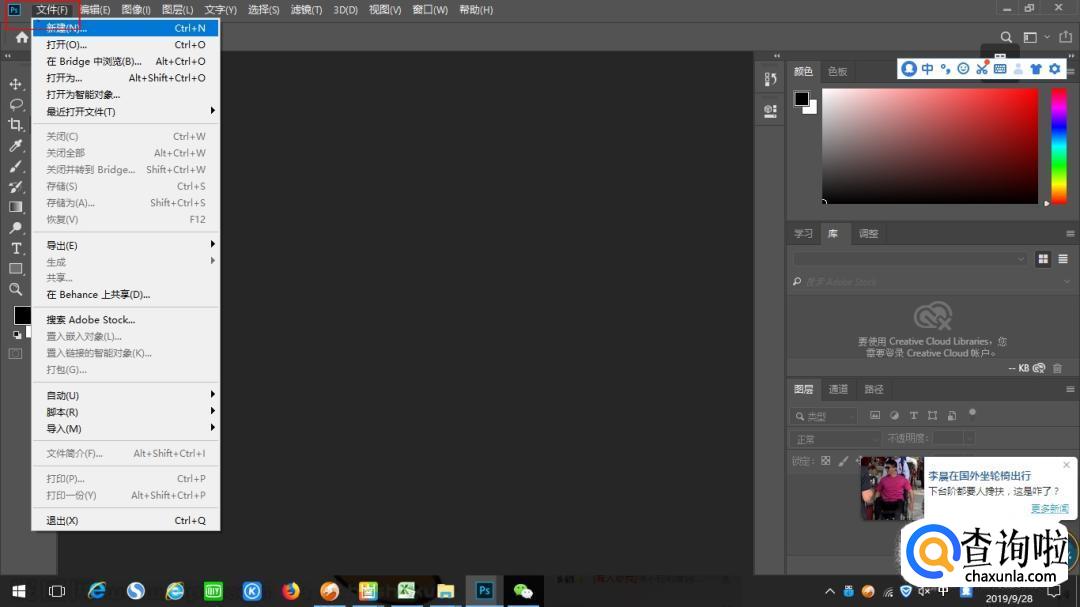Open the search magnifier at top right
This screenshot has width=1080, height=607.
[x=1006, y=37]
